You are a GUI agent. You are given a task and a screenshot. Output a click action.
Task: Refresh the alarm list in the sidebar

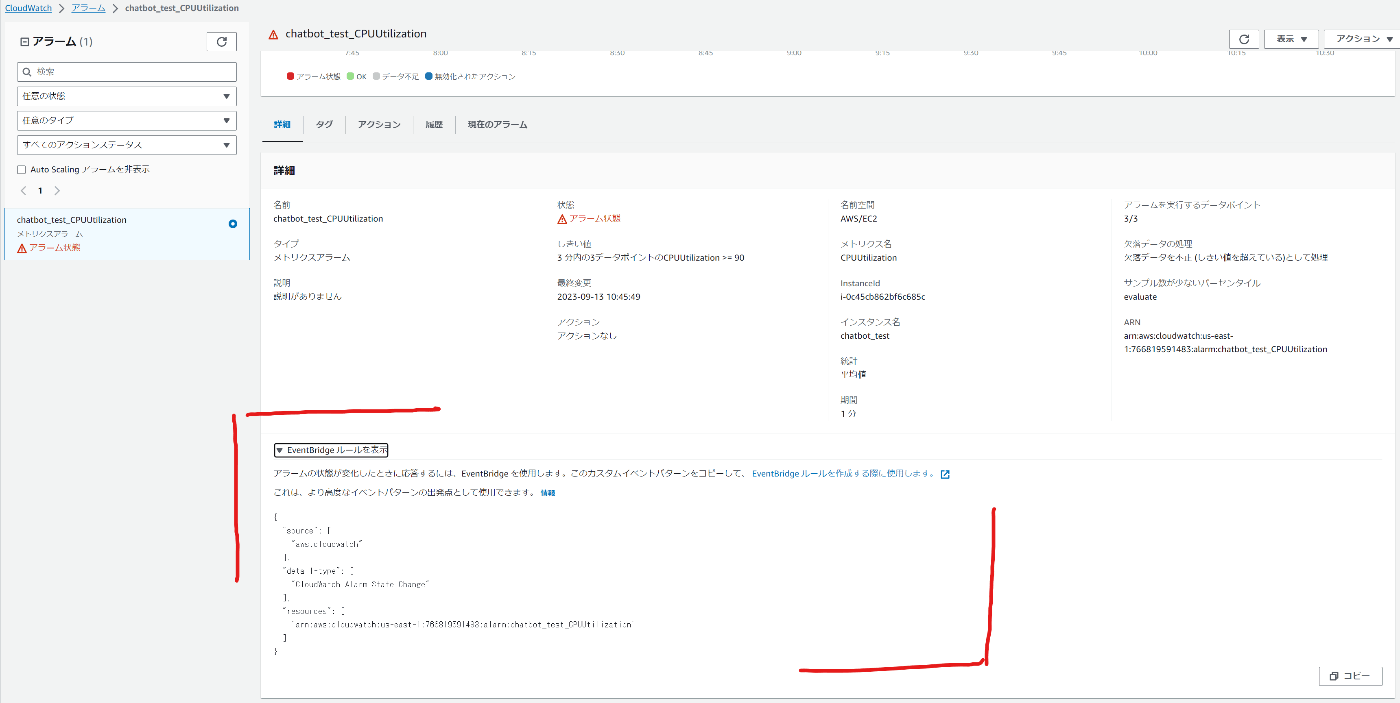pos(221,42)
